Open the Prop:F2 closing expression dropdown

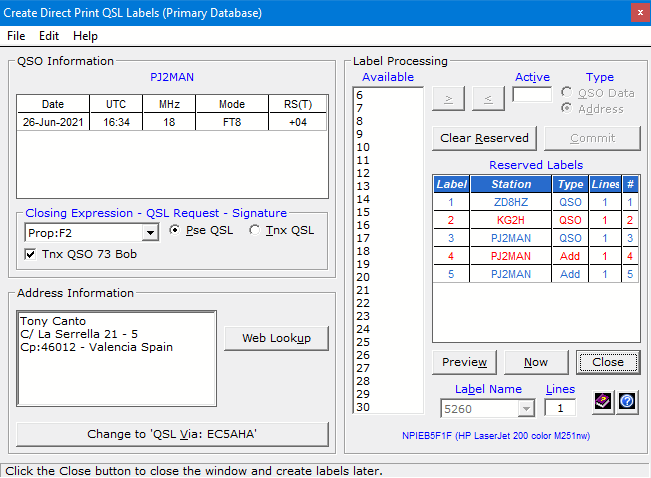click(150, 233)
